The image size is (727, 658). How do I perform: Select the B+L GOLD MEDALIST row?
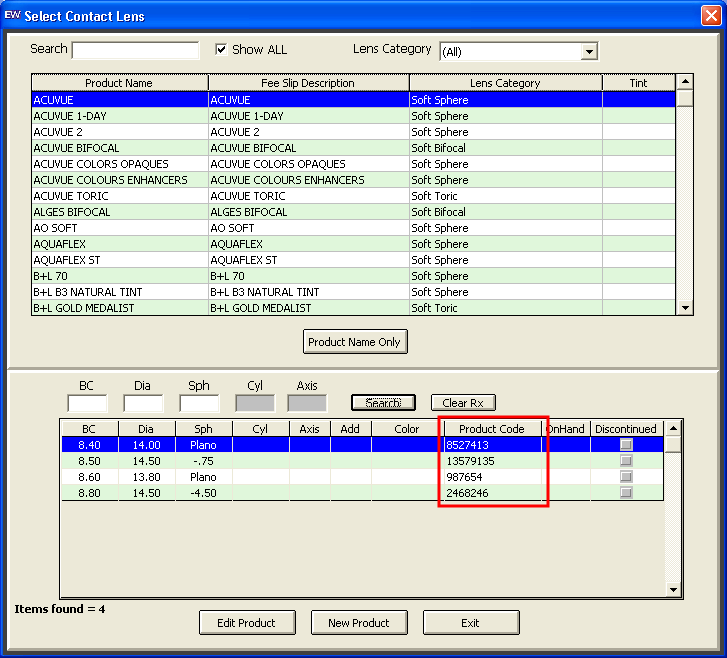click(x=353, y=308)
